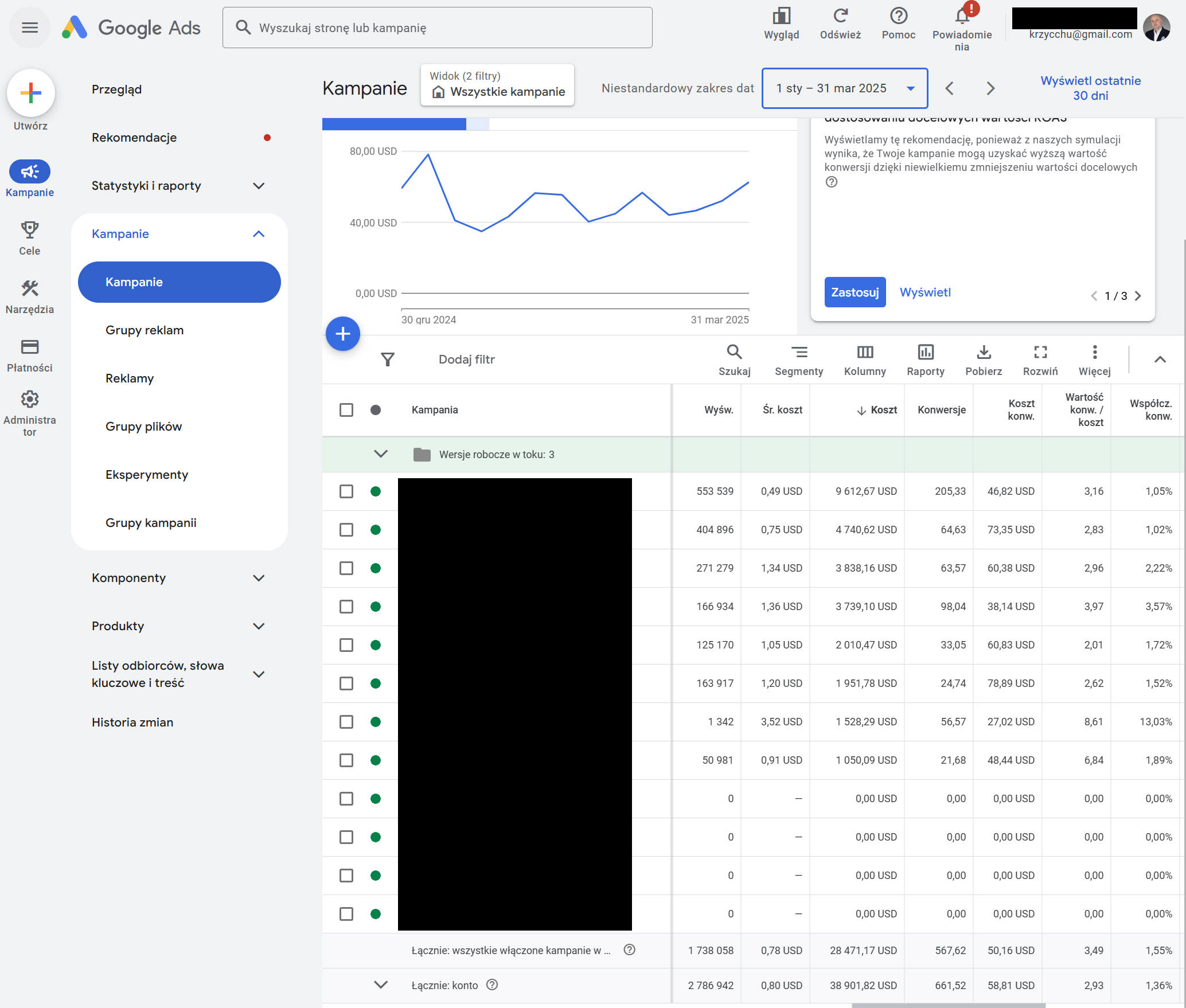Click help icon beside włączone kampanie total
The image size is (1186, 1008).
(x=629, y=950)
